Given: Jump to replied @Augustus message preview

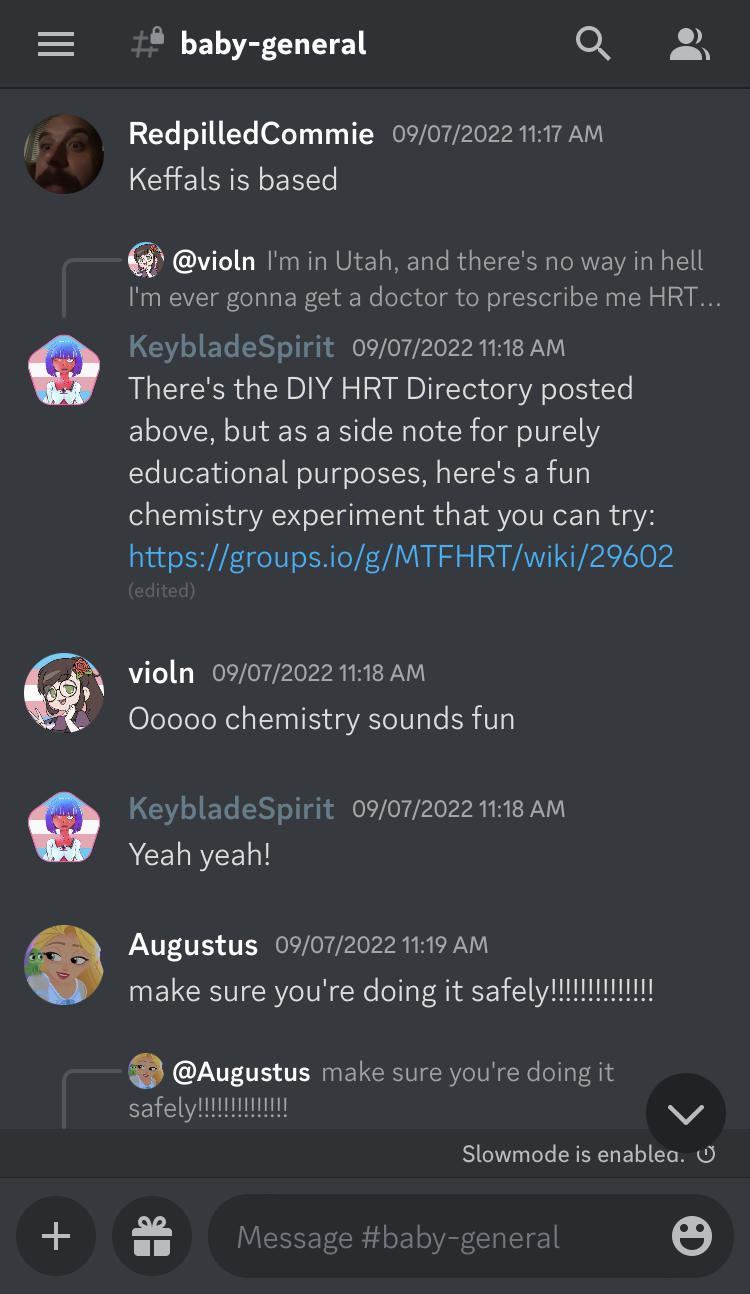Looking at the screenshot, I should point(372,1089).
